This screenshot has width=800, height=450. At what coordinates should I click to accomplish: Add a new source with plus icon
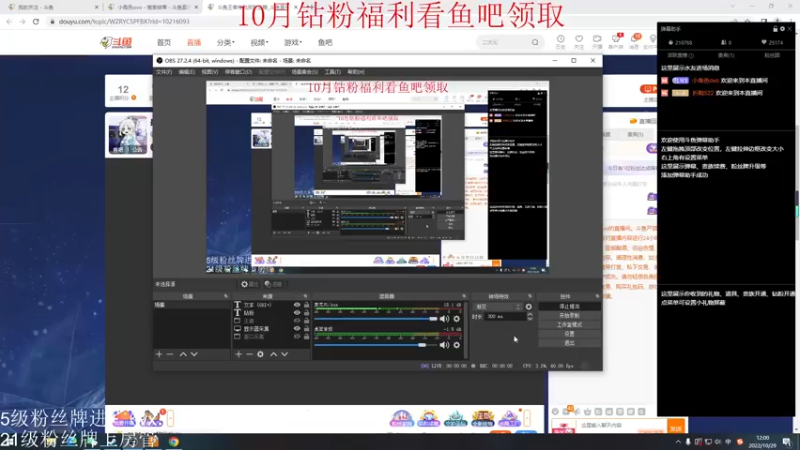238,354
